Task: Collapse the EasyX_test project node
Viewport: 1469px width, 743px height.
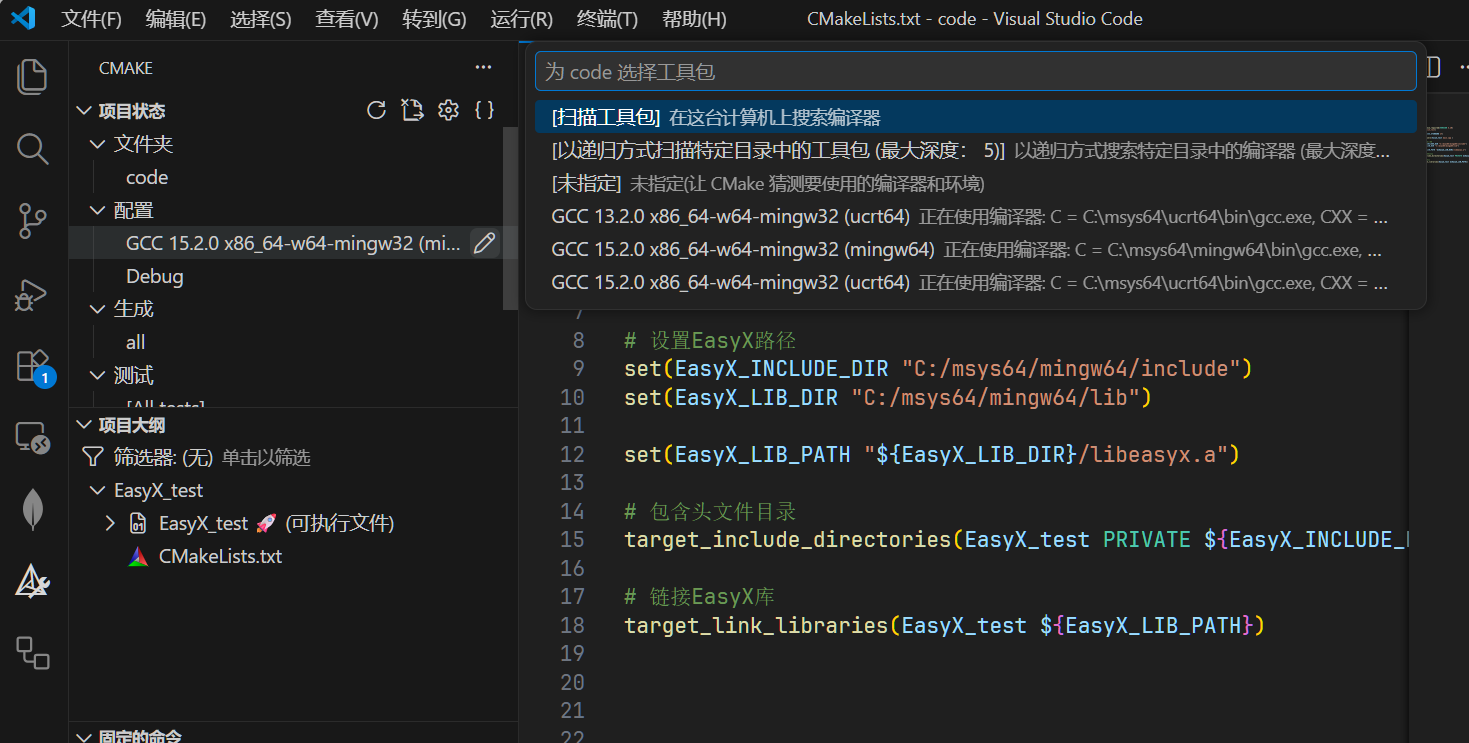Action: (98, 490)
